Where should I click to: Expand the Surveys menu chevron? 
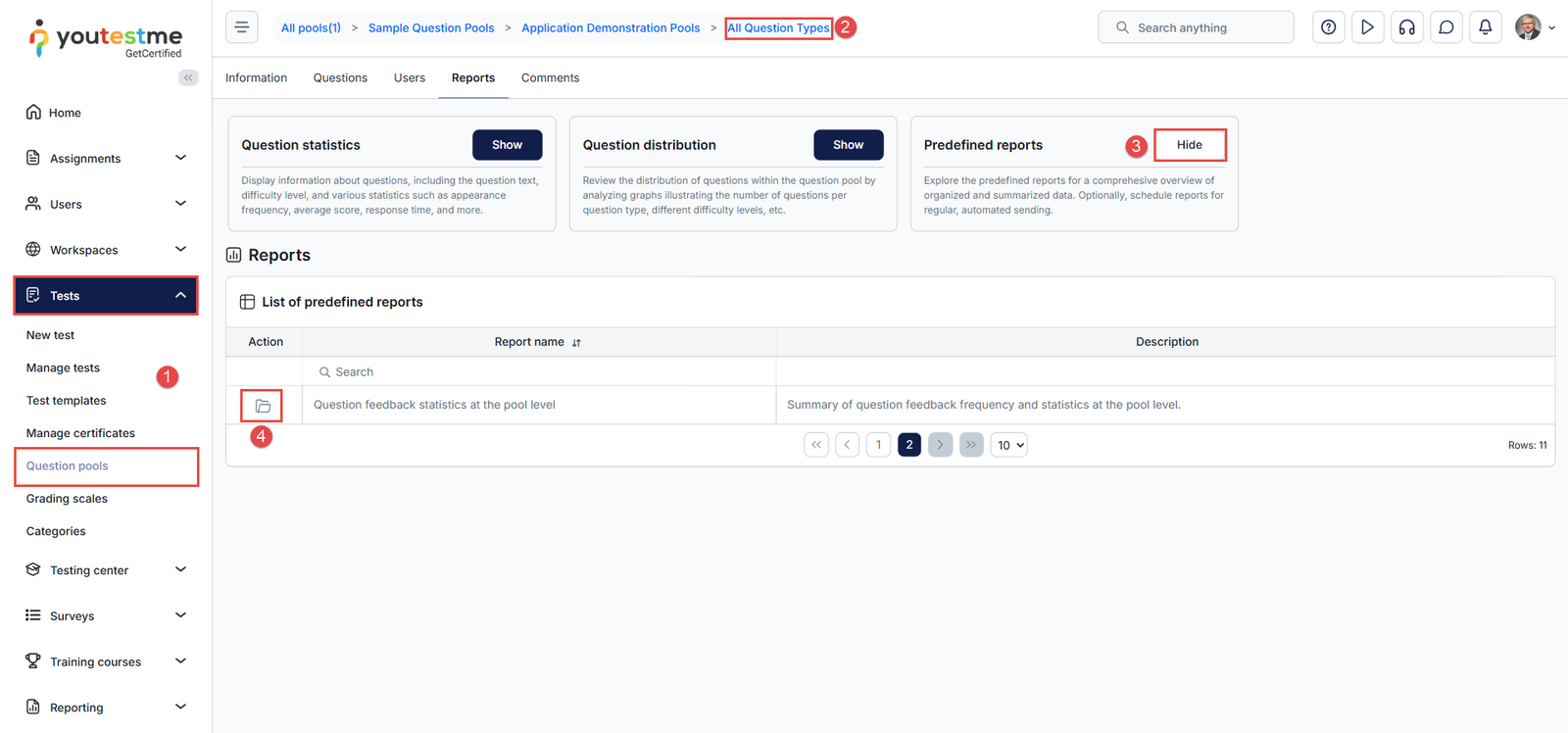click(x=180, y=615)
